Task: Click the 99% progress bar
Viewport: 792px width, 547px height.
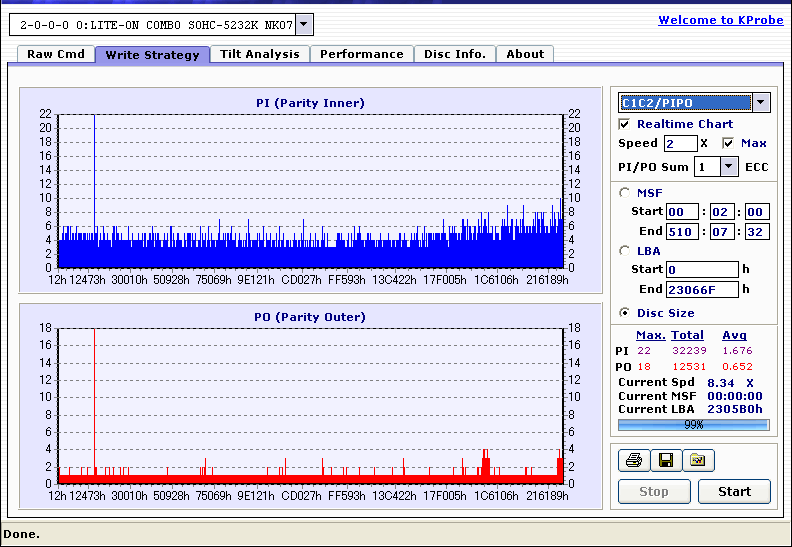Action: point(693,424)
